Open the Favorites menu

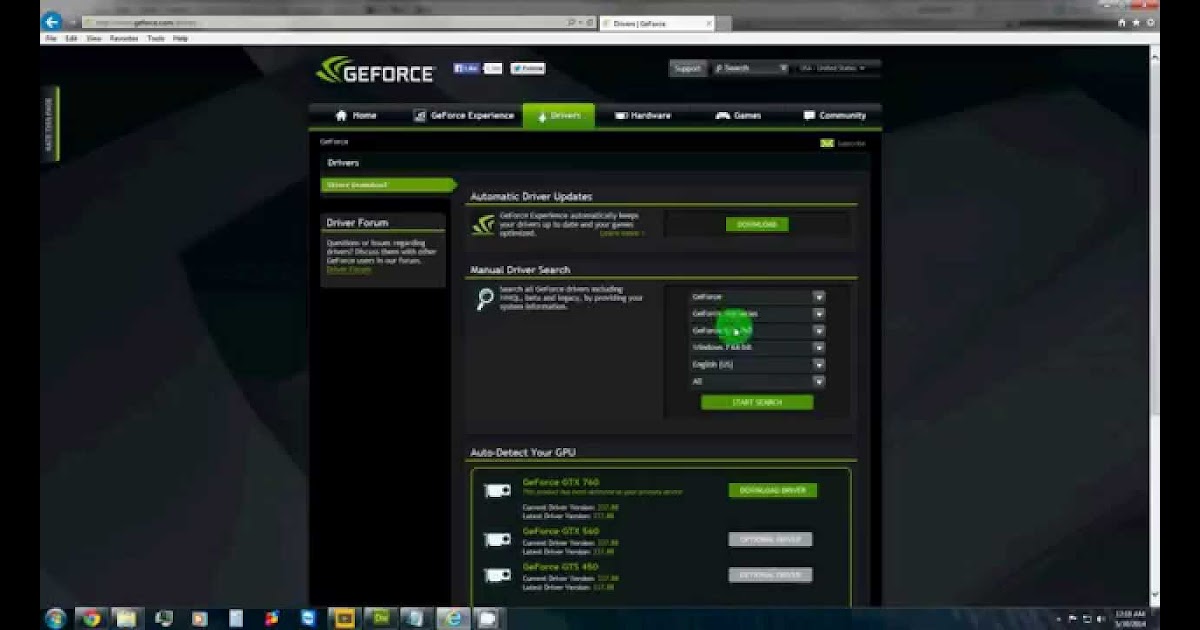pos(124,38)
